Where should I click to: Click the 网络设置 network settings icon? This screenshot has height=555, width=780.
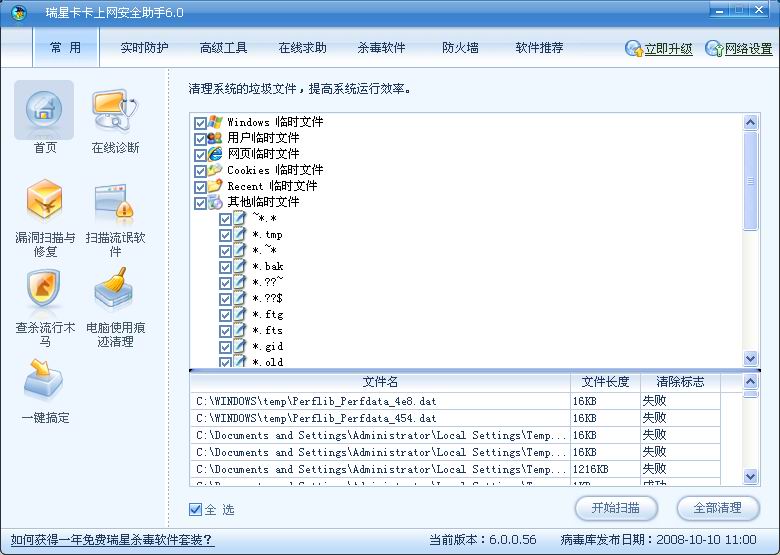[714, 48]
